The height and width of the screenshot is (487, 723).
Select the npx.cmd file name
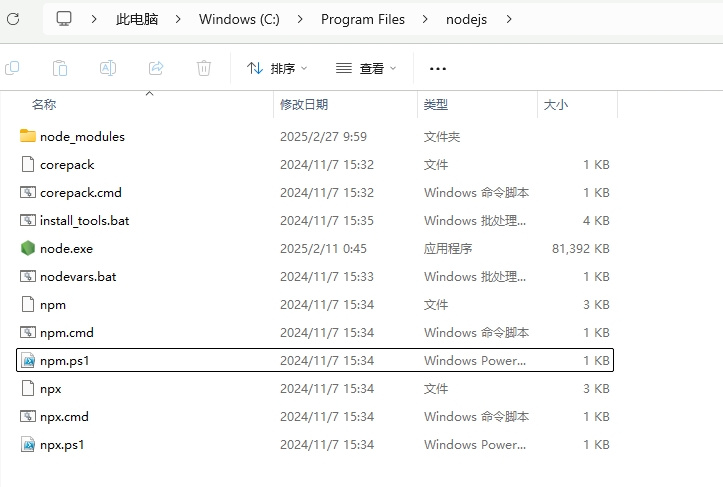[64, 416]
